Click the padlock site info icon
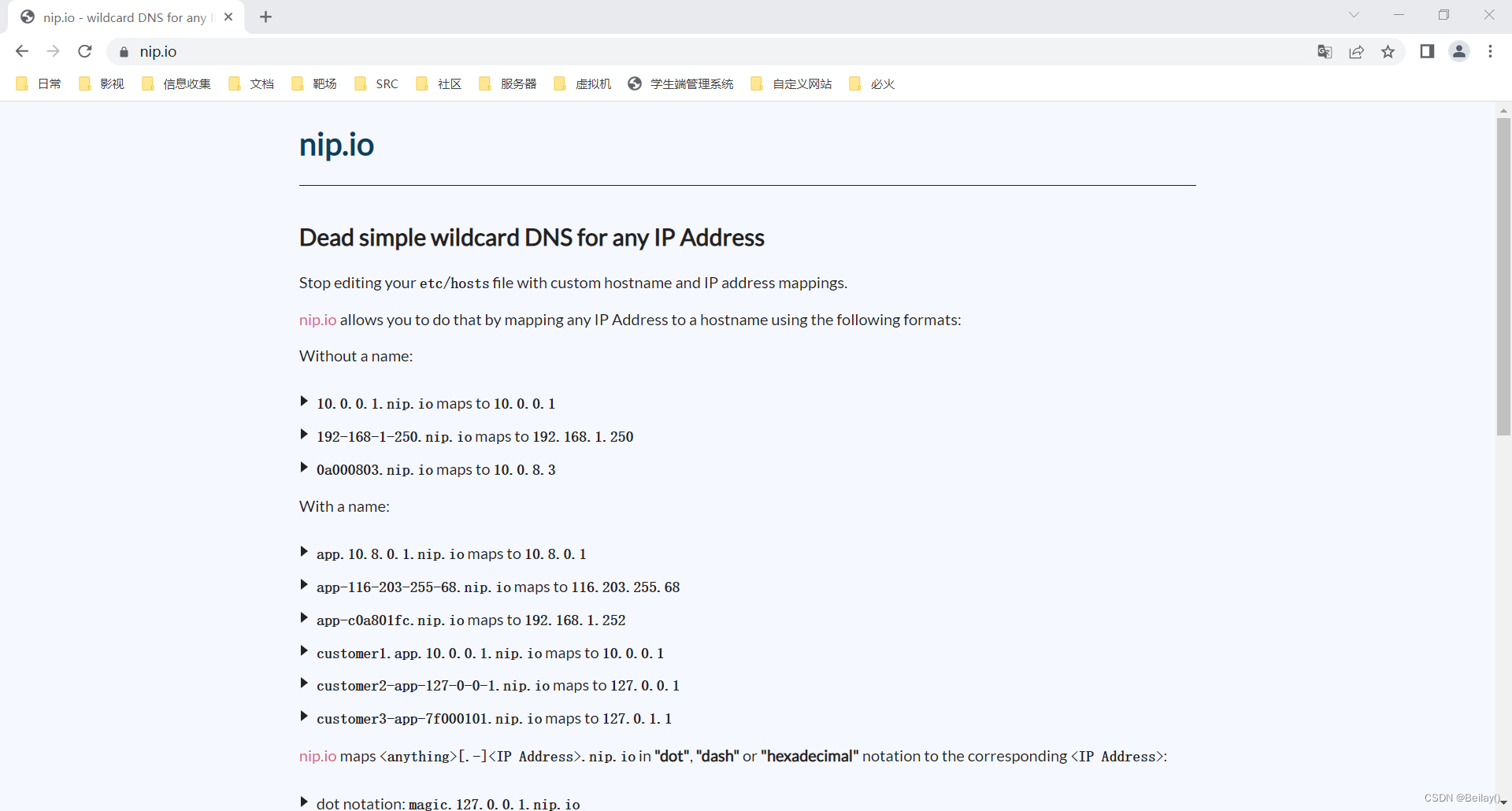 (x=124, y=52)
